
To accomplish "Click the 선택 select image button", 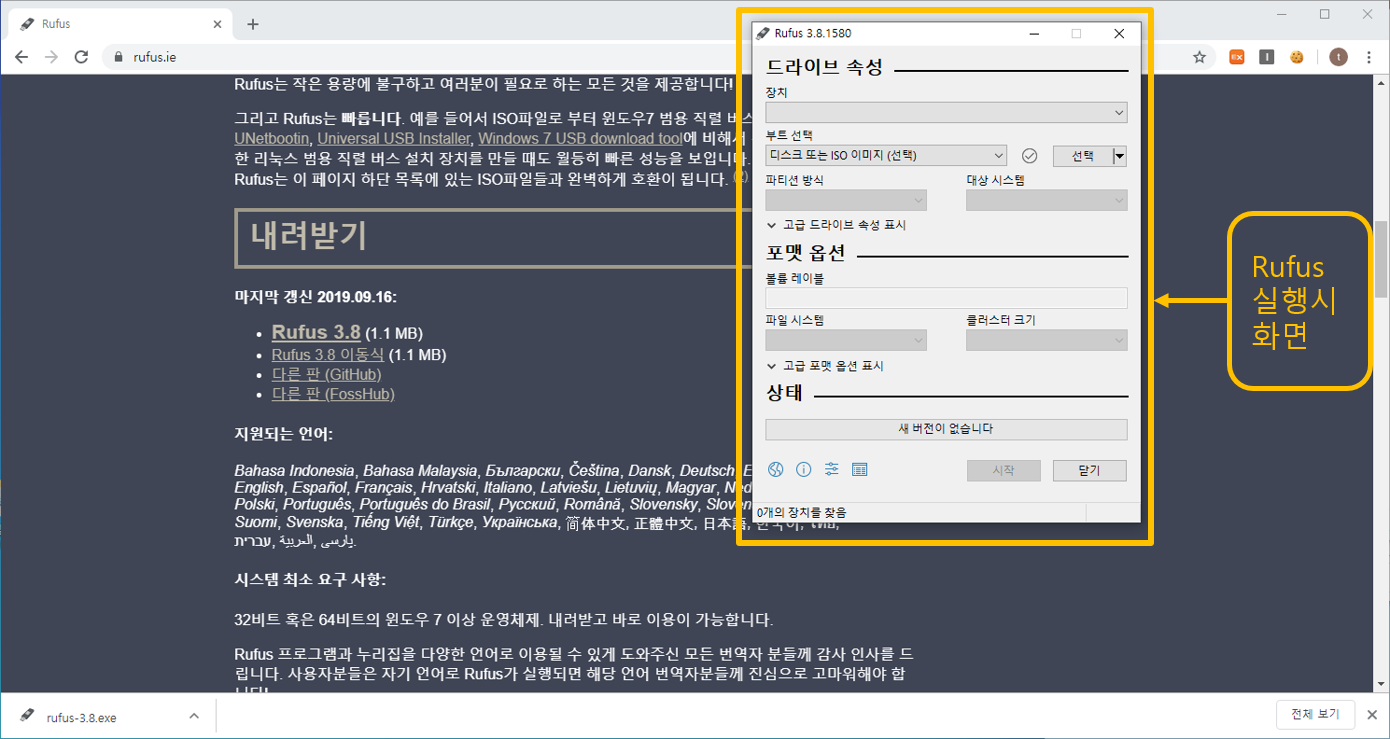I will click(x=1083, y=156).
